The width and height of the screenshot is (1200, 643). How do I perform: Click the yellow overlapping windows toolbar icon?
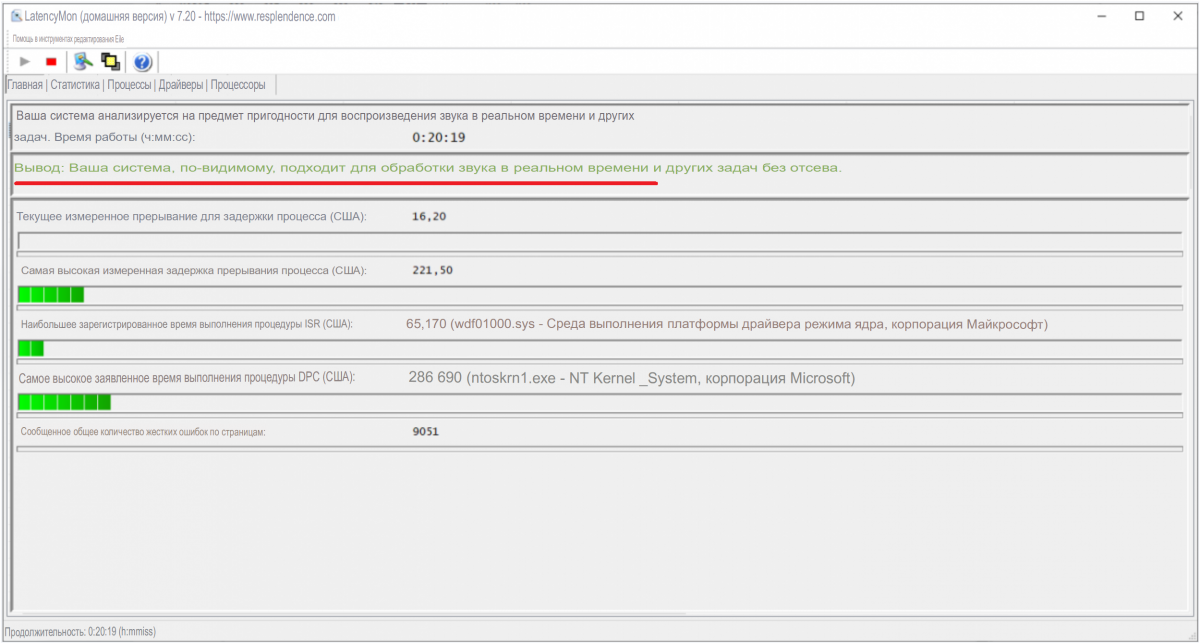tap(110, 62)
